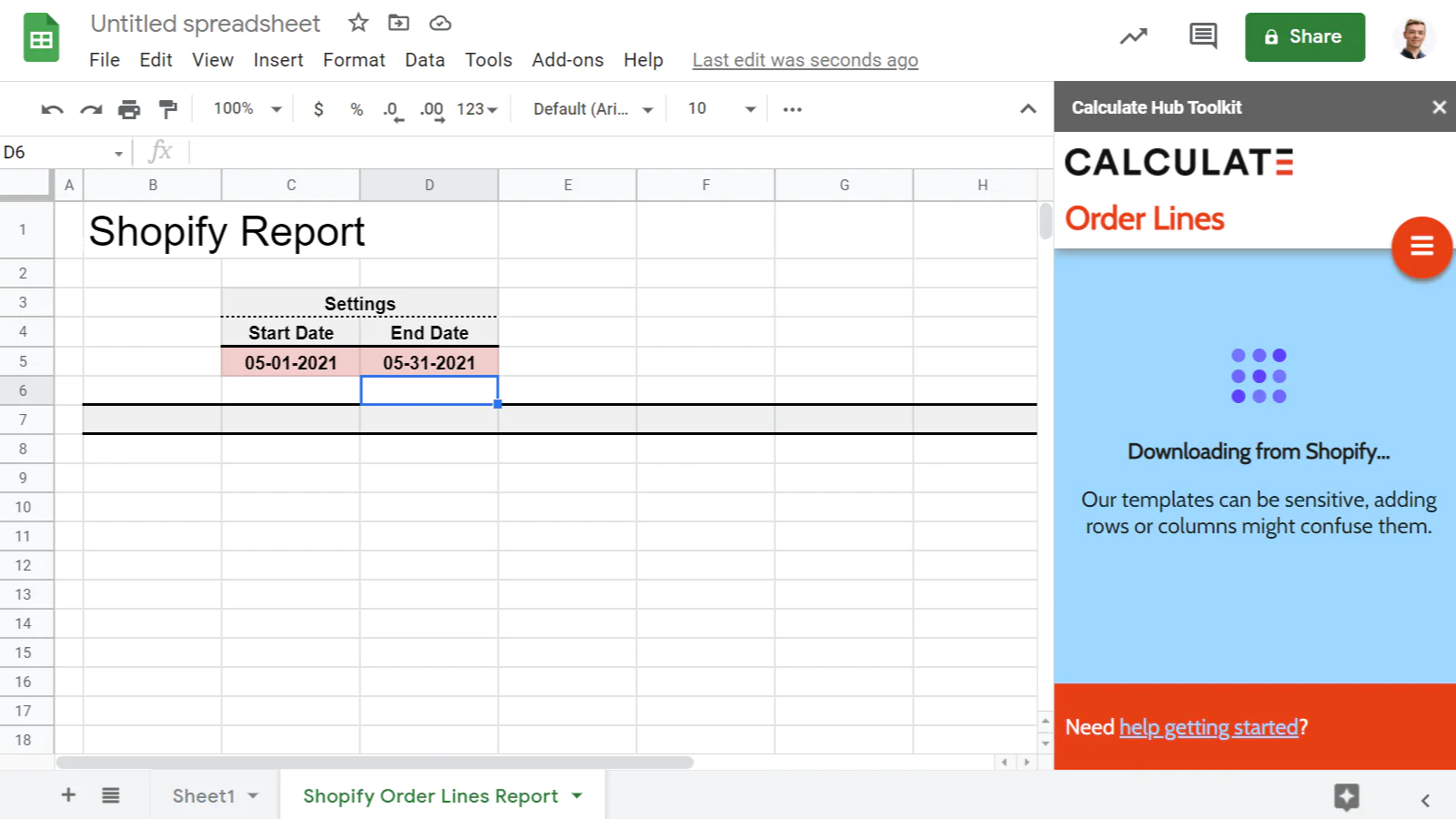Open the Data menu

(x=425, y=60)
